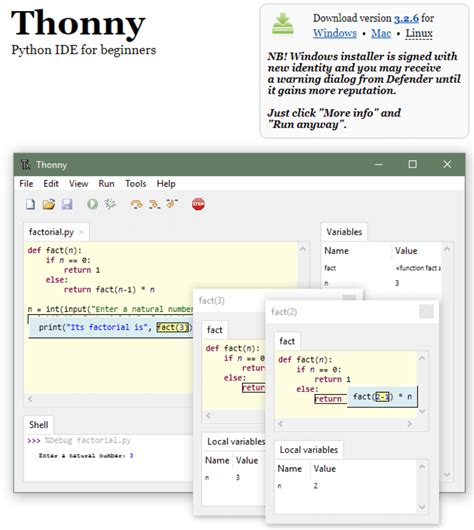The height and width of the screenshot is (530, 474).
Task: Save the file with the floppy icon
Action: (67, 204)
